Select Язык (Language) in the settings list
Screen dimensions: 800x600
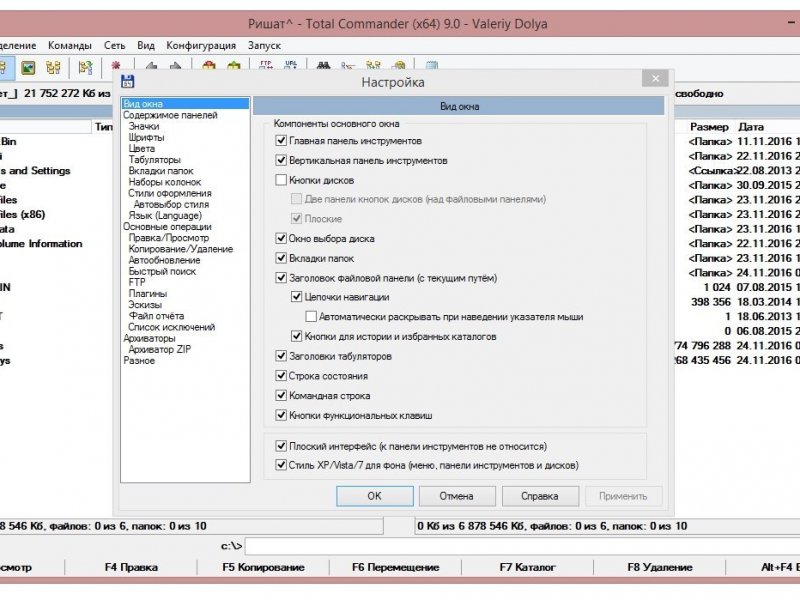click(165, 216)
